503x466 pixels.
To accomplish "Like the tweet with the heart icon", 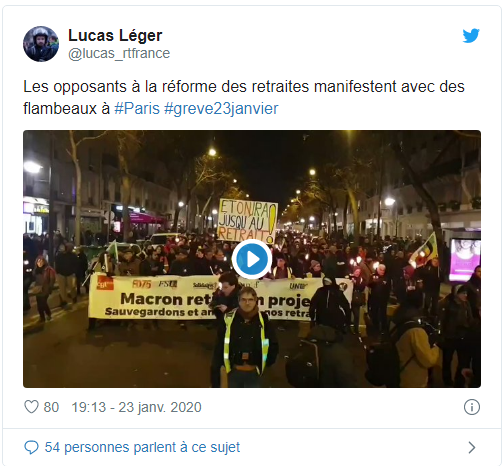I will (31, 407).
